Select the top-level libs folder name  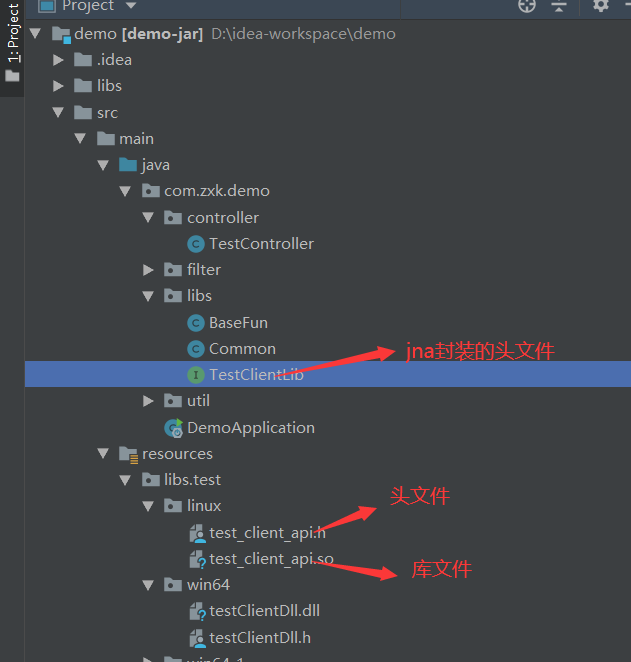109,86
